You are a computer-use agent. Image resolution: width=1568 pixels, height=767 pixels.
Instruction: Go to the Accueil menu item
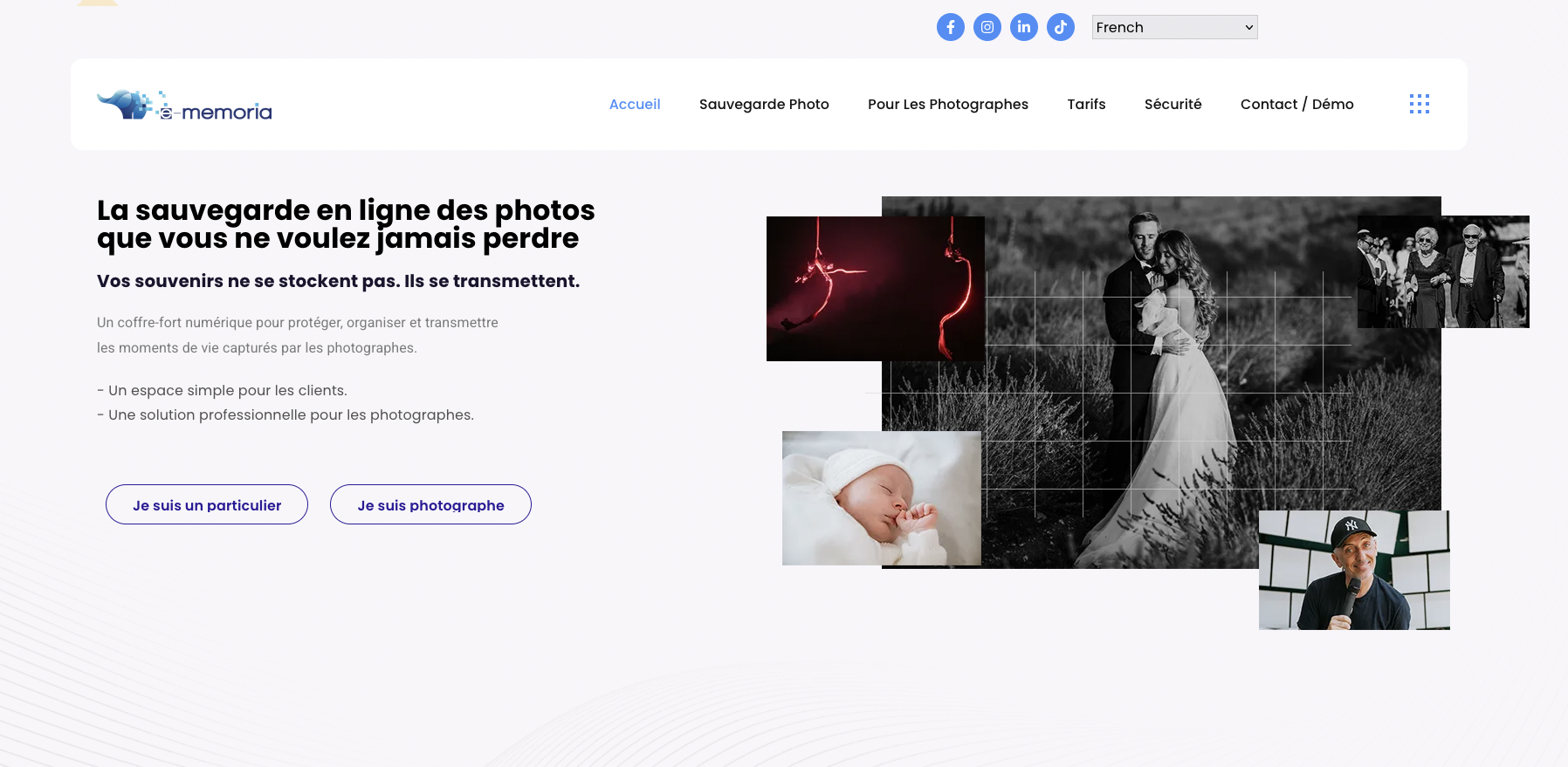coord(635,104)
